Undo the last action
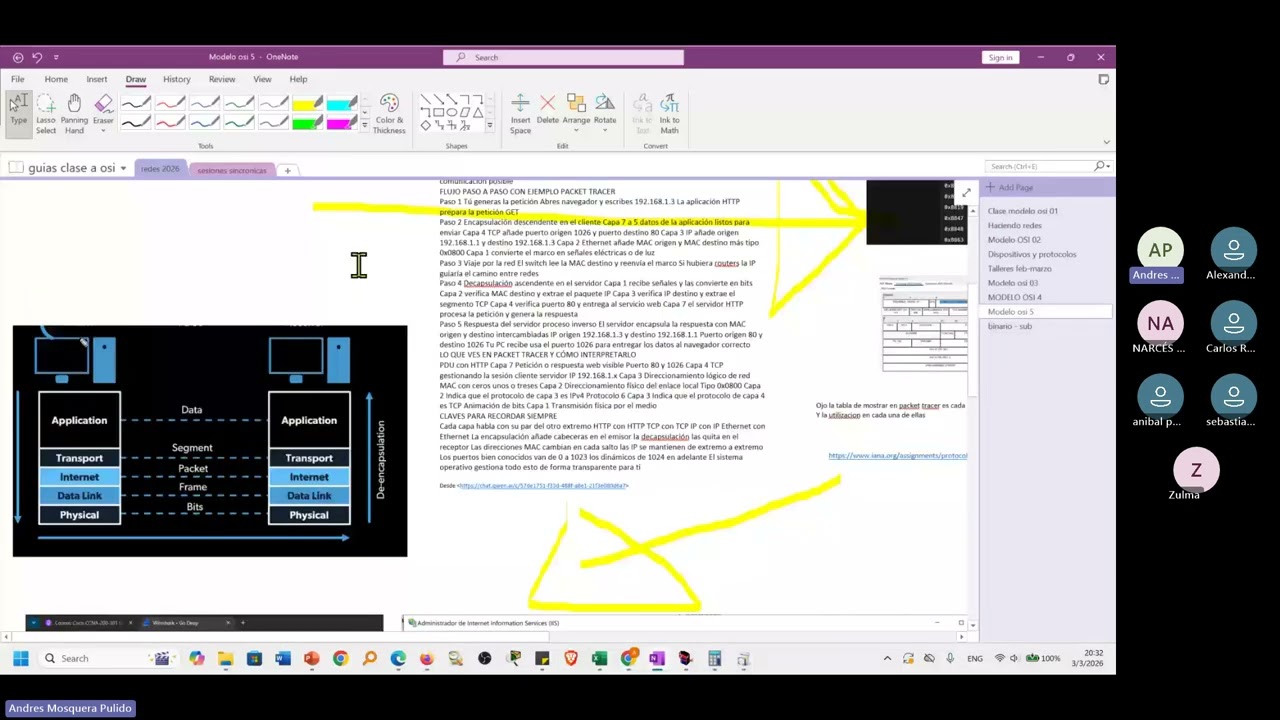 click(37, 57)
